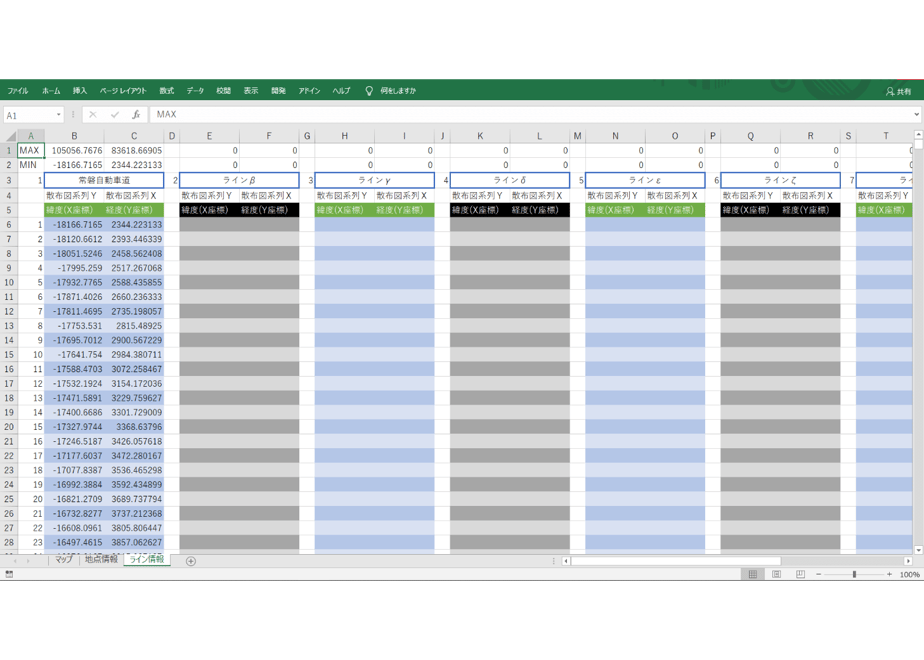Screen dimensions: 924x660
Task: Open the データ ribbon tab
Action: (195, 91)
